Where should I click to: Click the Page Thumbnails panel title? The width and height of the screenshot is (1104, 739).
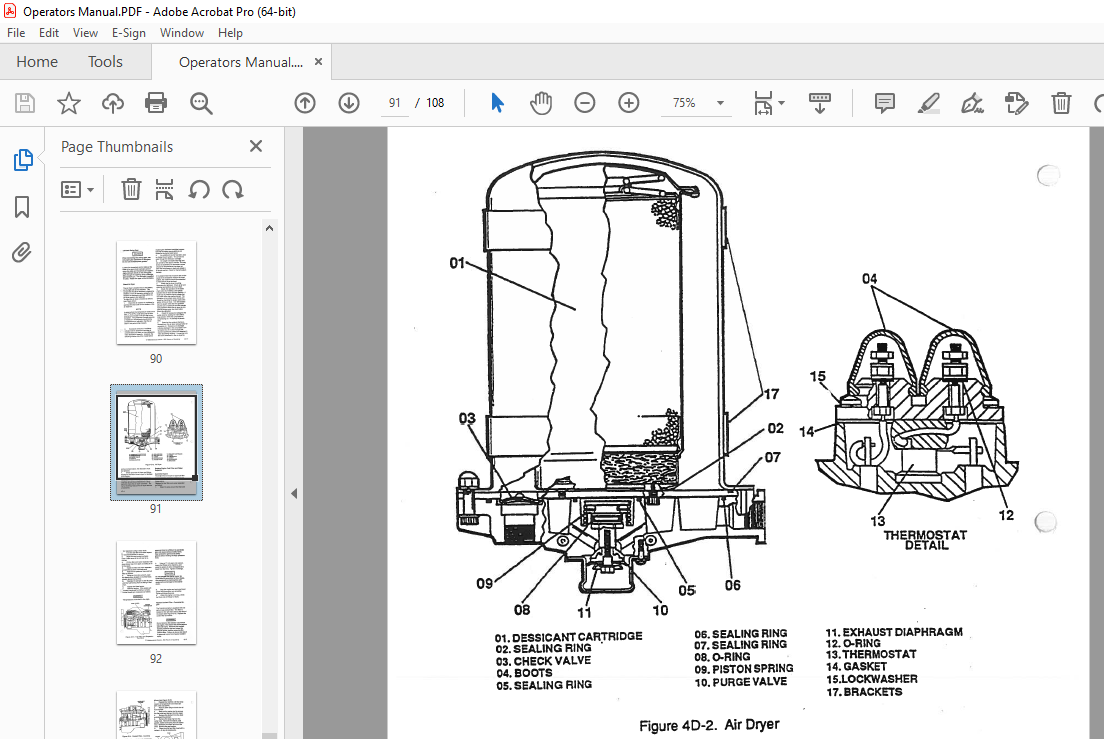click(x=117, y=146)
